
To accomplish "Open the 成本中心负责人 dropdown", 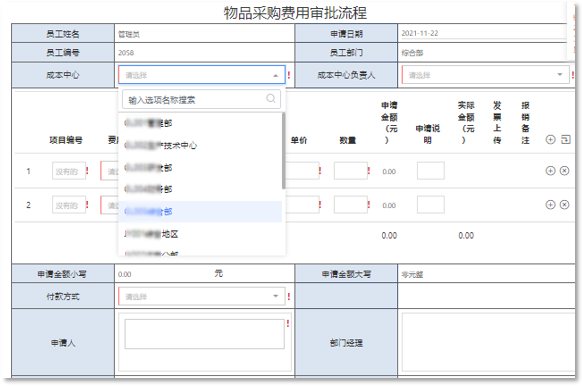I will tap(485, 75).
